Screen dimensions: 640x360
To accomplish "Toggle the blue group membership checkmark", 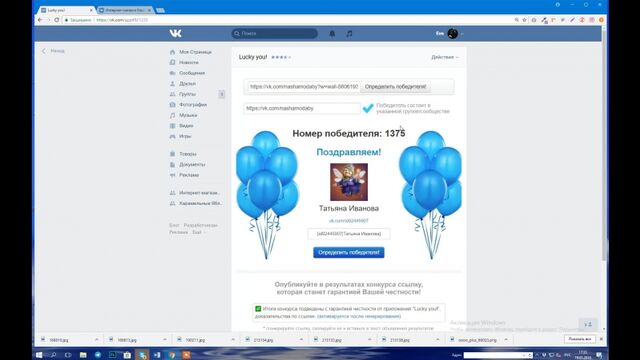I will point(368,108).
